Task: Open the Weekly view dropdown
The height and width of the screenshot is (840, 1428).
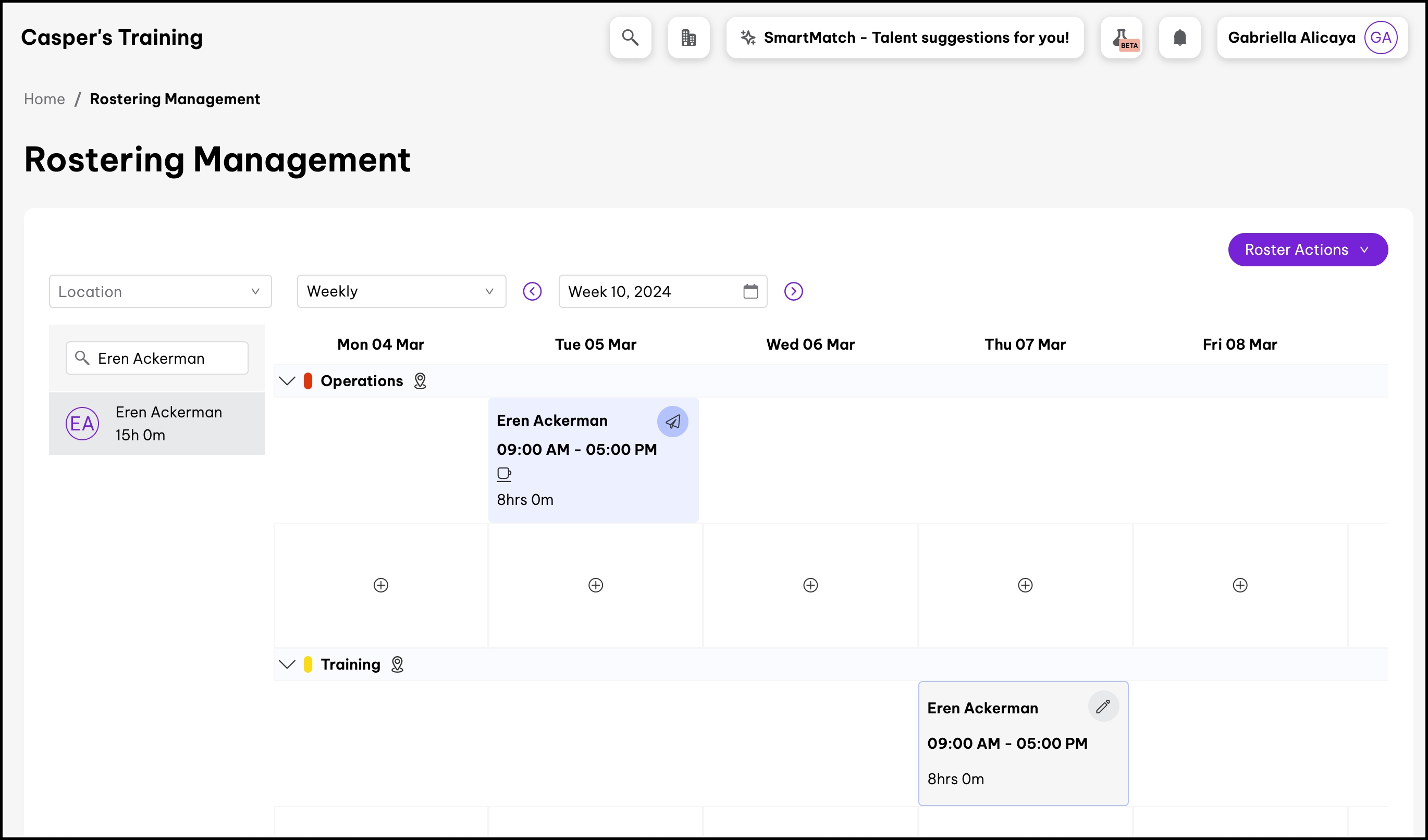Action: [401, 291]
